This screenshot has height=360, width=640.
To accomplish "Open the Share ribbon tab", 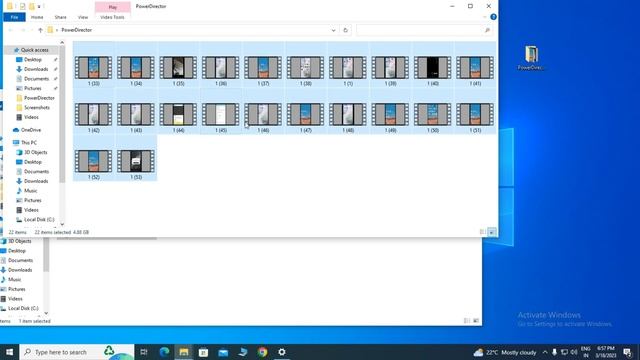I will [60, 17].
